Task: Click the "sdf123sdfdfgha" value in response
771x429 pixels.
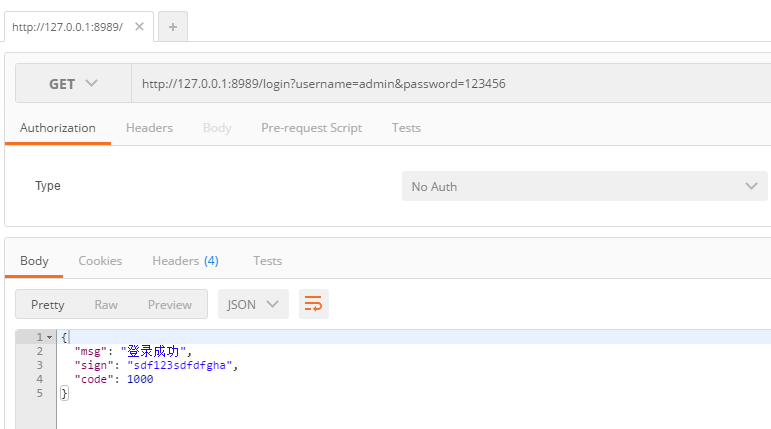Action: [179, 365]
